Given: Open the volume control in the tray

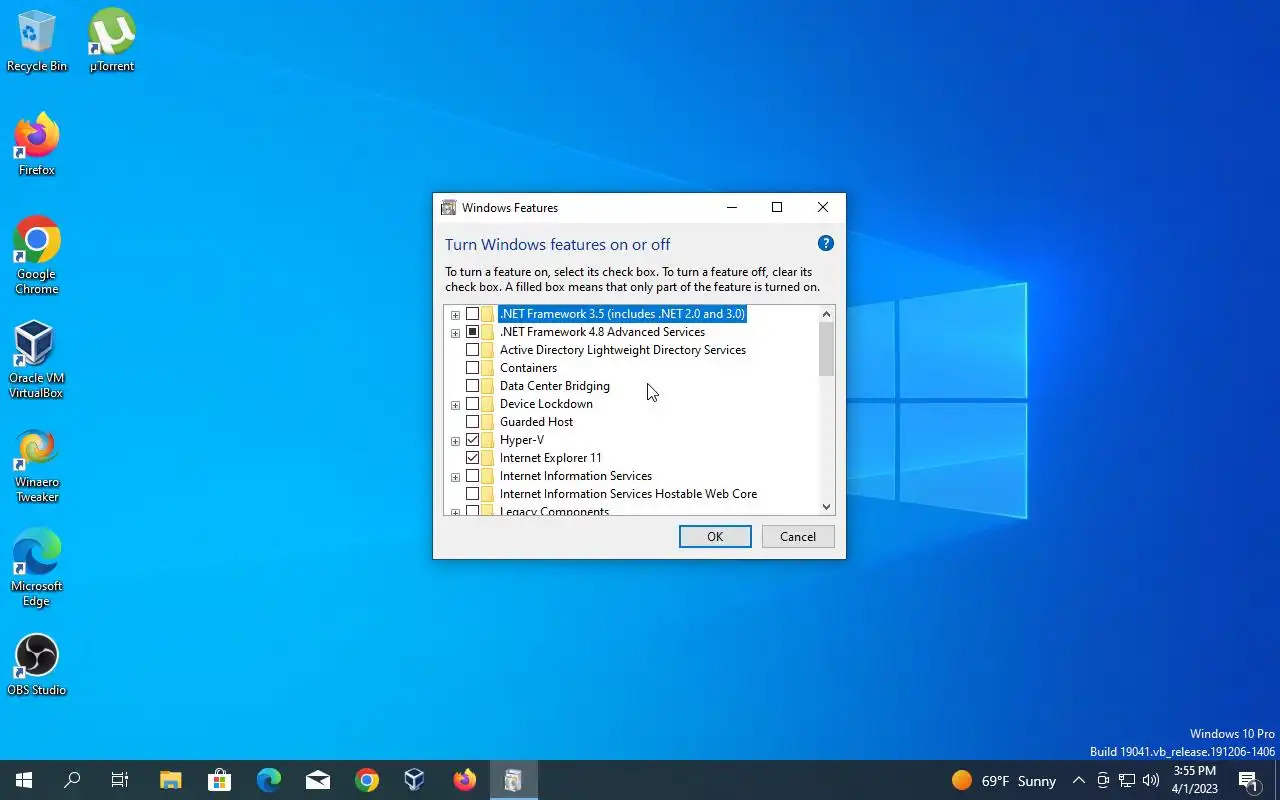Looking at the screenshot, I should click(1151, 780).
